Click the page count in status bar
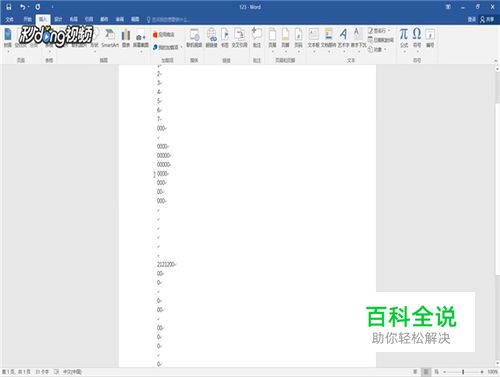The image size is (500, 377). [x=16, y=372]
